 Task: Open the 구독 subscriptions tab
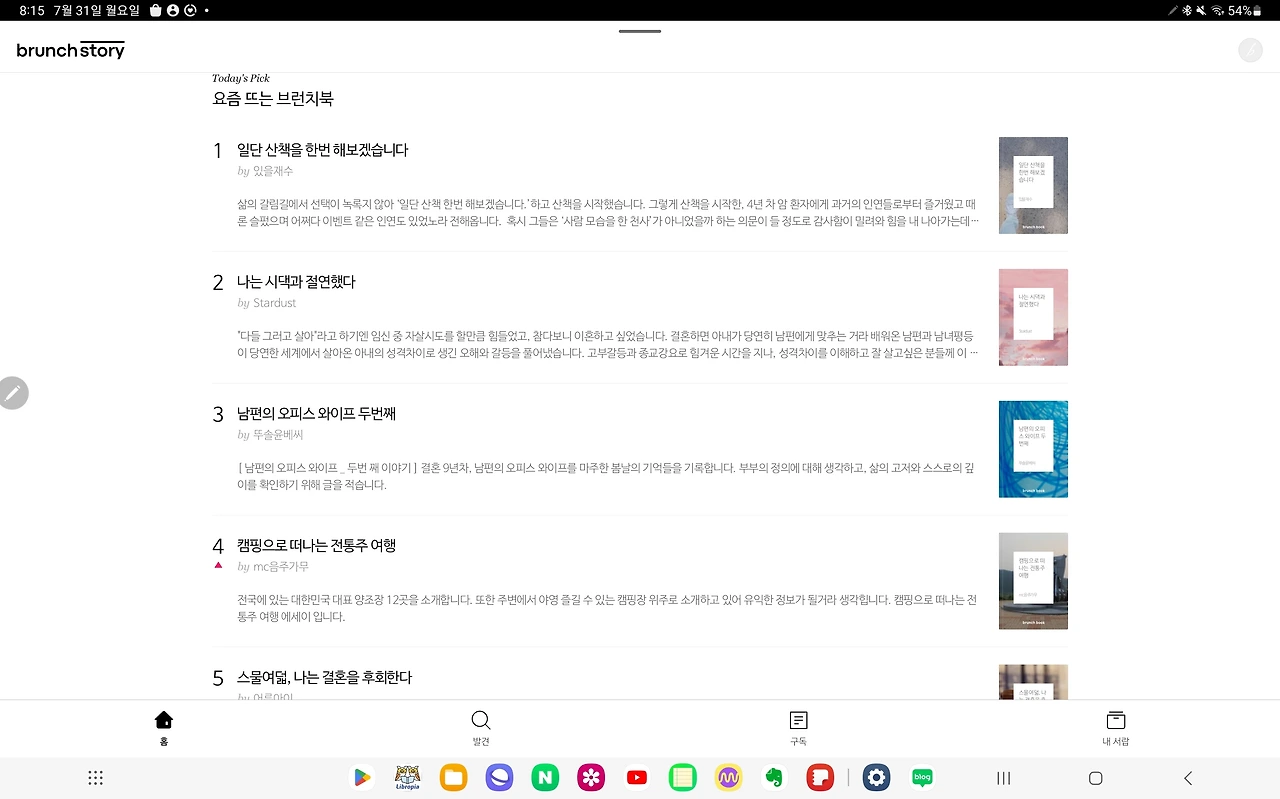click(798, 728)
